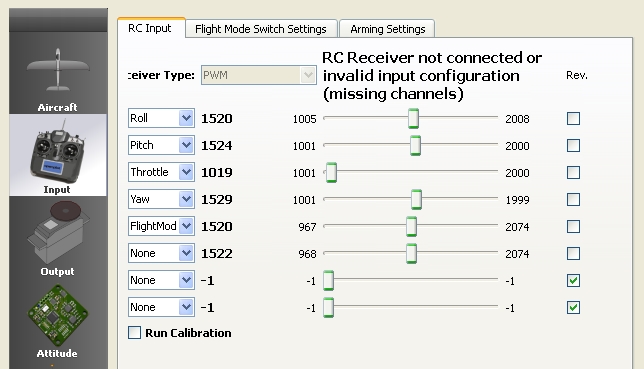Enable Rev. checkbox for Yaw row

[573, 200]
